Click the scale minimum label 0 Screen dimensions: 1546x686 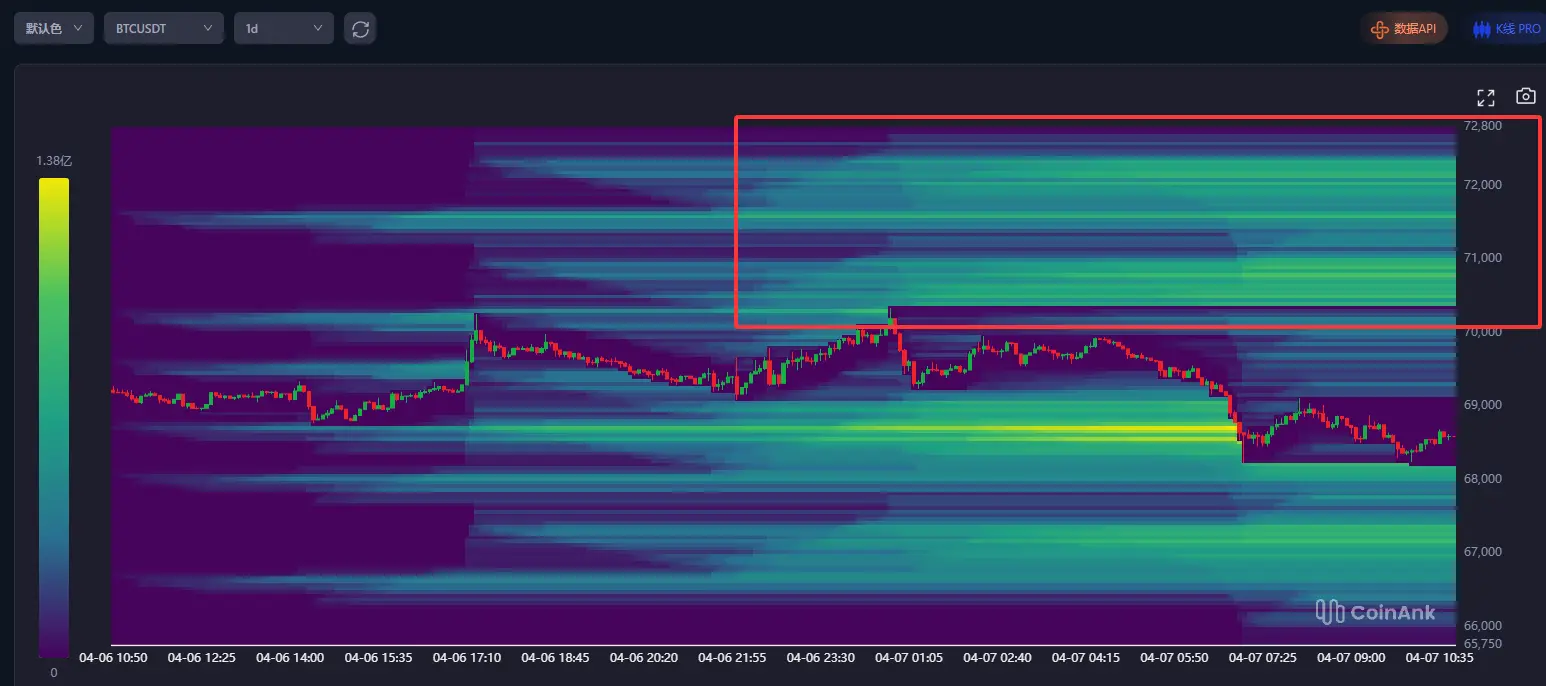(54, 673)
